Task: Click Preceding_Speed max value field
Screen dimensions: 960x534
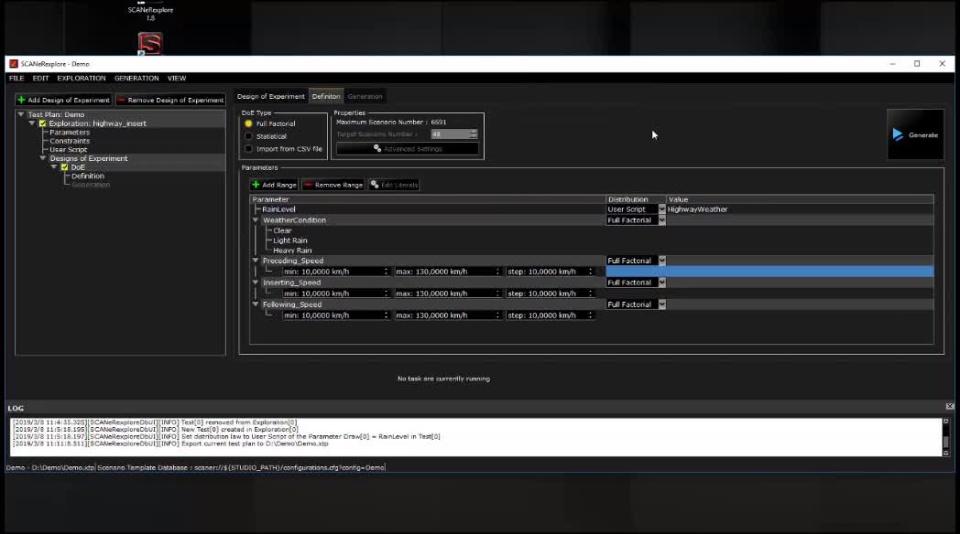Action: (447, 271)
